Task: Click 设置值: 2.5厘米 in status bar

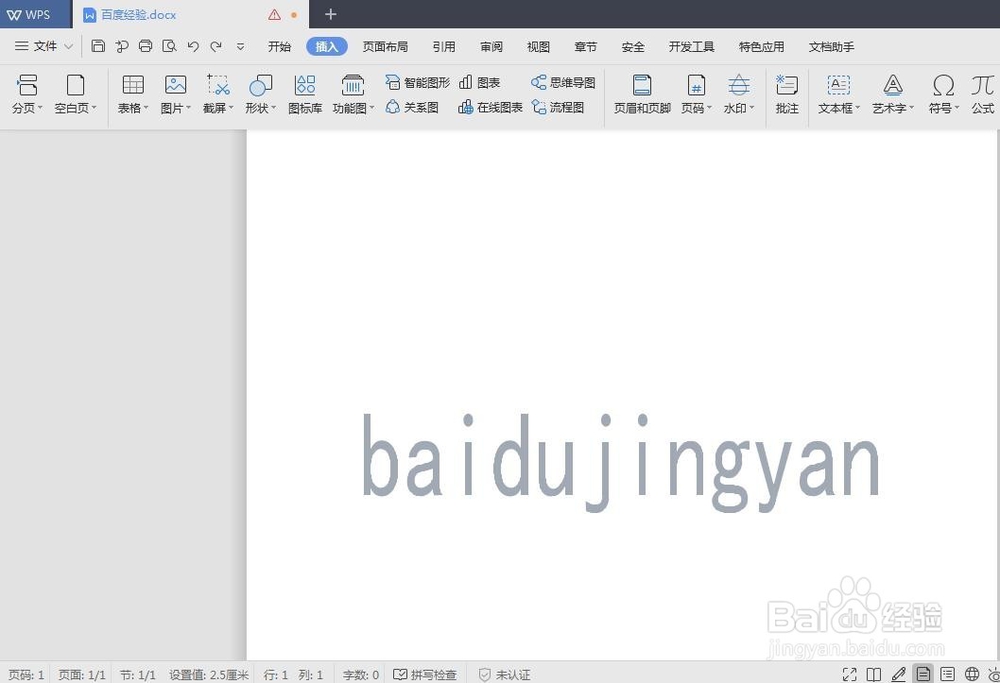Action: 209,674
